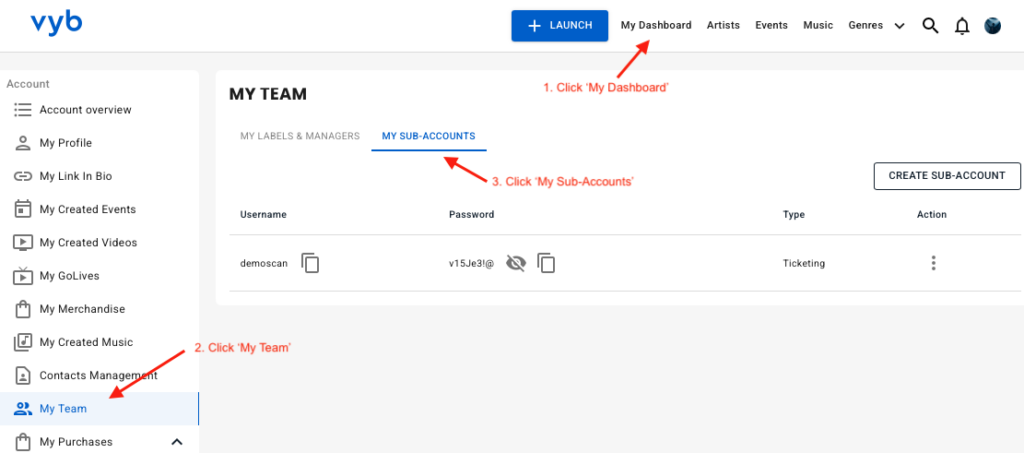Open My Dashboard from top navigation
The width and height of the screenshot is (1024, 453).
[656, 26]
